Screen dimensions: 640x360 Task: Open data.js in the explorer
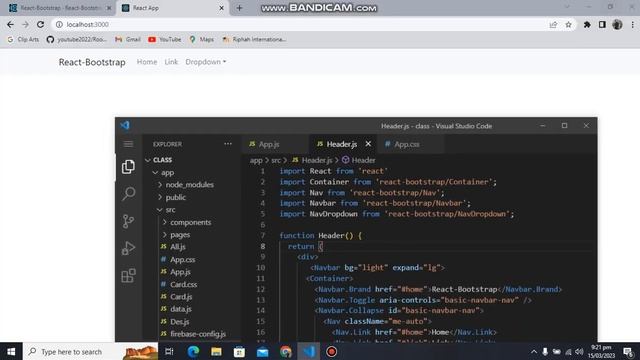[x=180, y=309]
